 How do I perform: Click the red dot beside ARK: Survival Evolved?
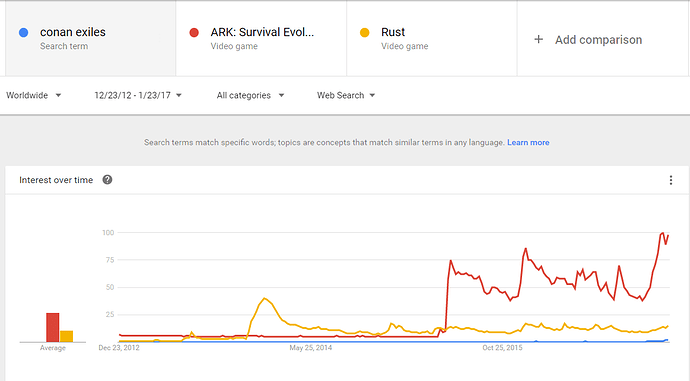(x=194, y=33)
